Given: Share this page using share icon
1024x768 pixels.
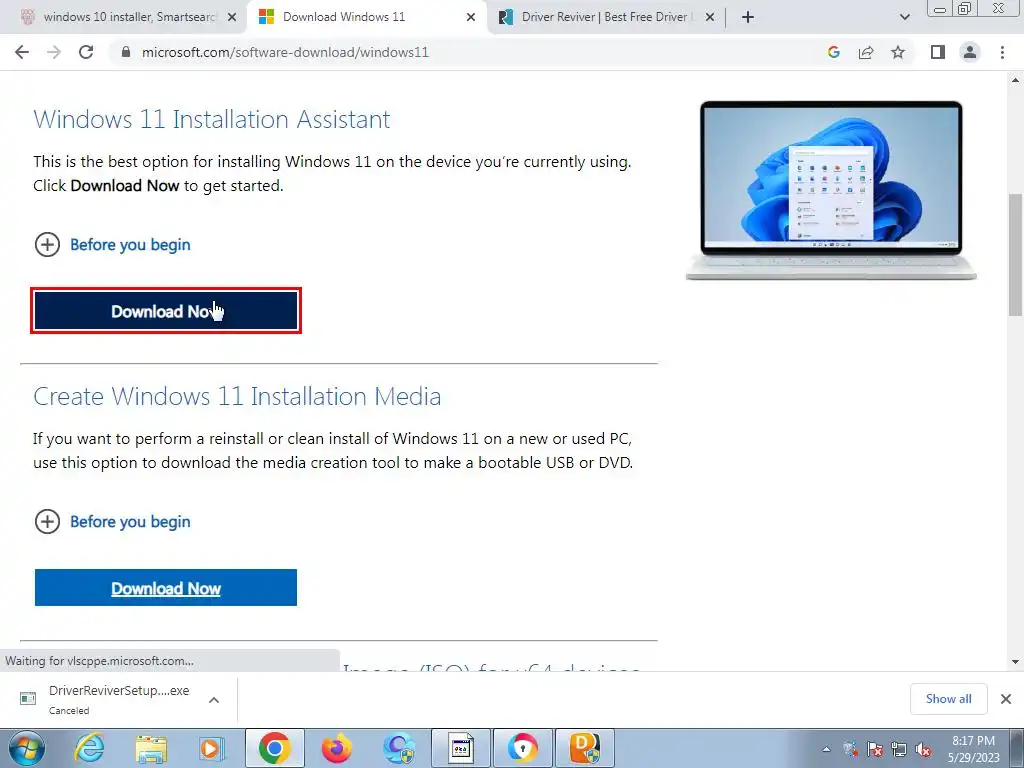Looking at the screenshot, I should click(866, 52).
